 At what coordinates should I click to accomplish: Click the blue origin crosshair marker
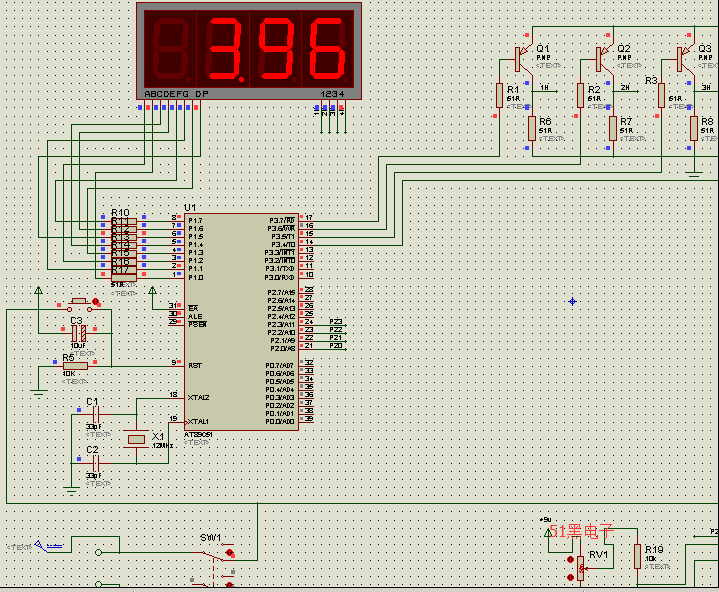572,301
